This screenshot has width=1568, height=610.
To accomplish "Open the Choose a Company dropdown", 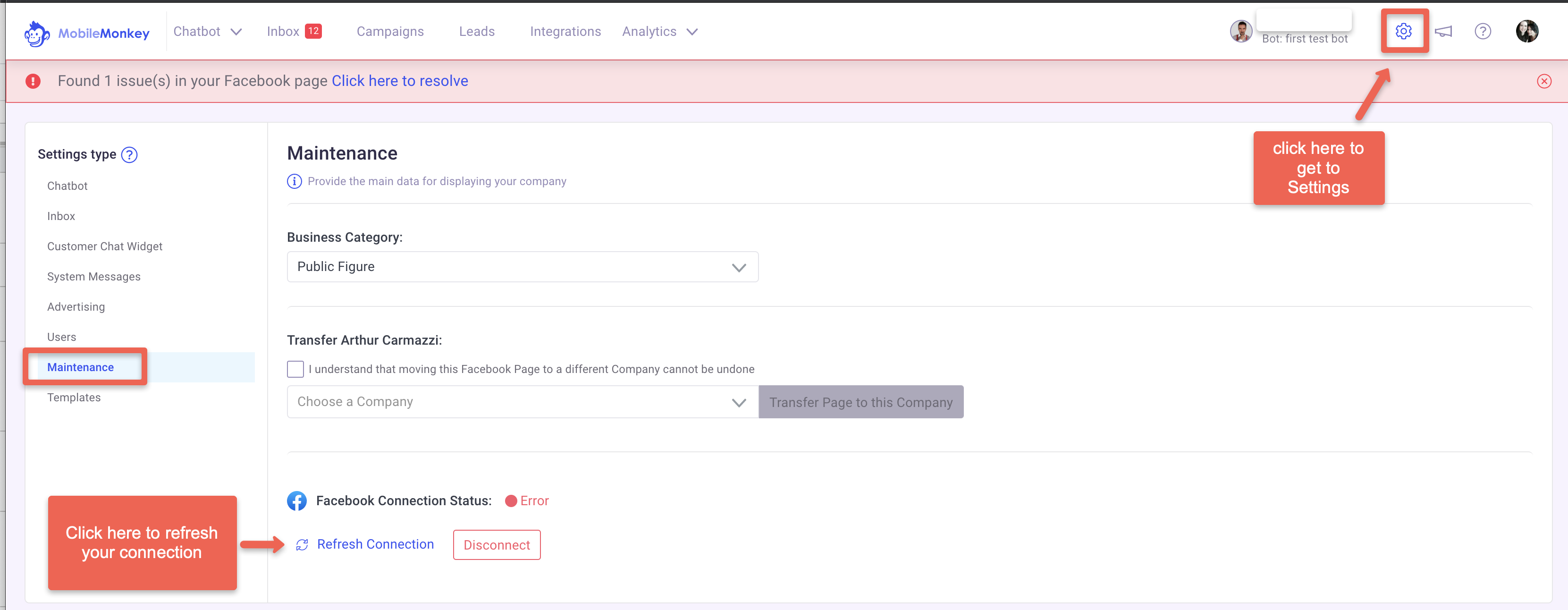I will click(x=522, y=402).
